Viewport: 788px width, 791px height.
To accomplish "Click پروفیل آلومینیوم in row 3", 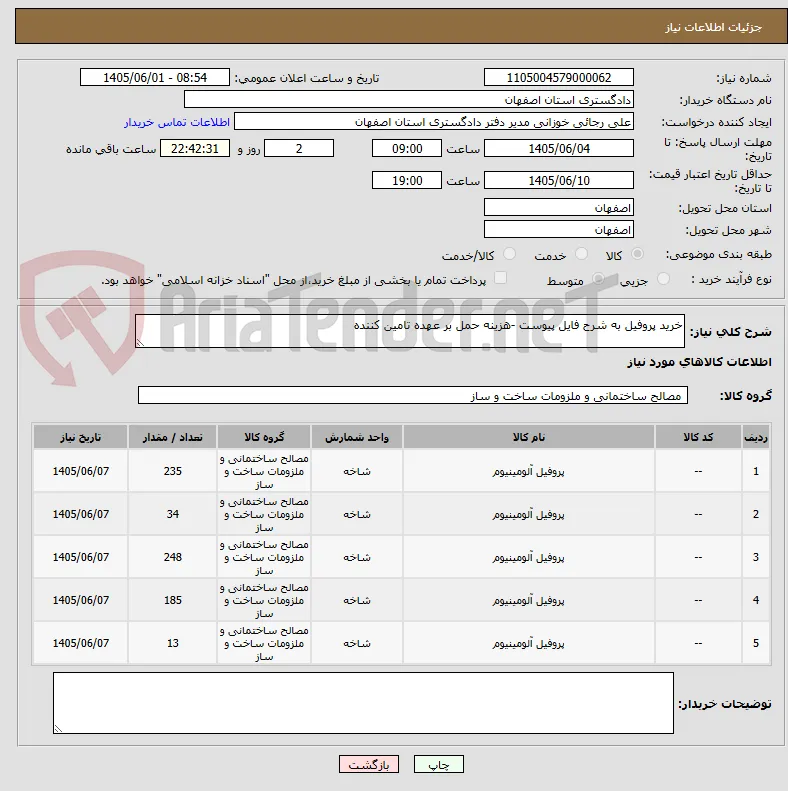I will 529,557.
